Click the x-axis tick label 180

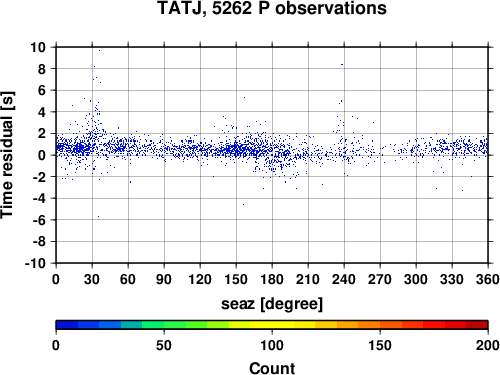(272, 279)
